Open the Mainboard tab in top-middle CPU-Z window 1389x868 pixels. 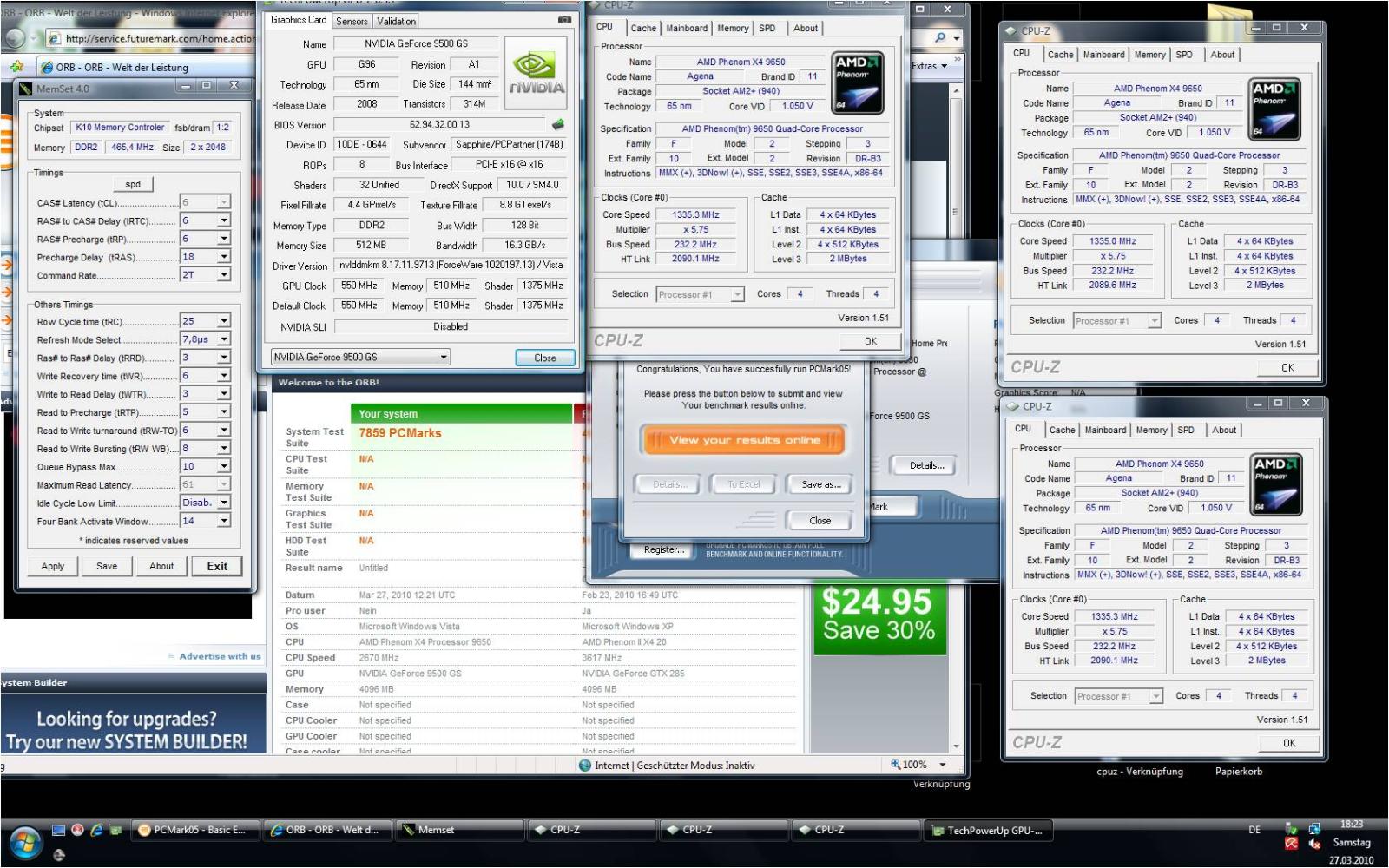(687, 28)
